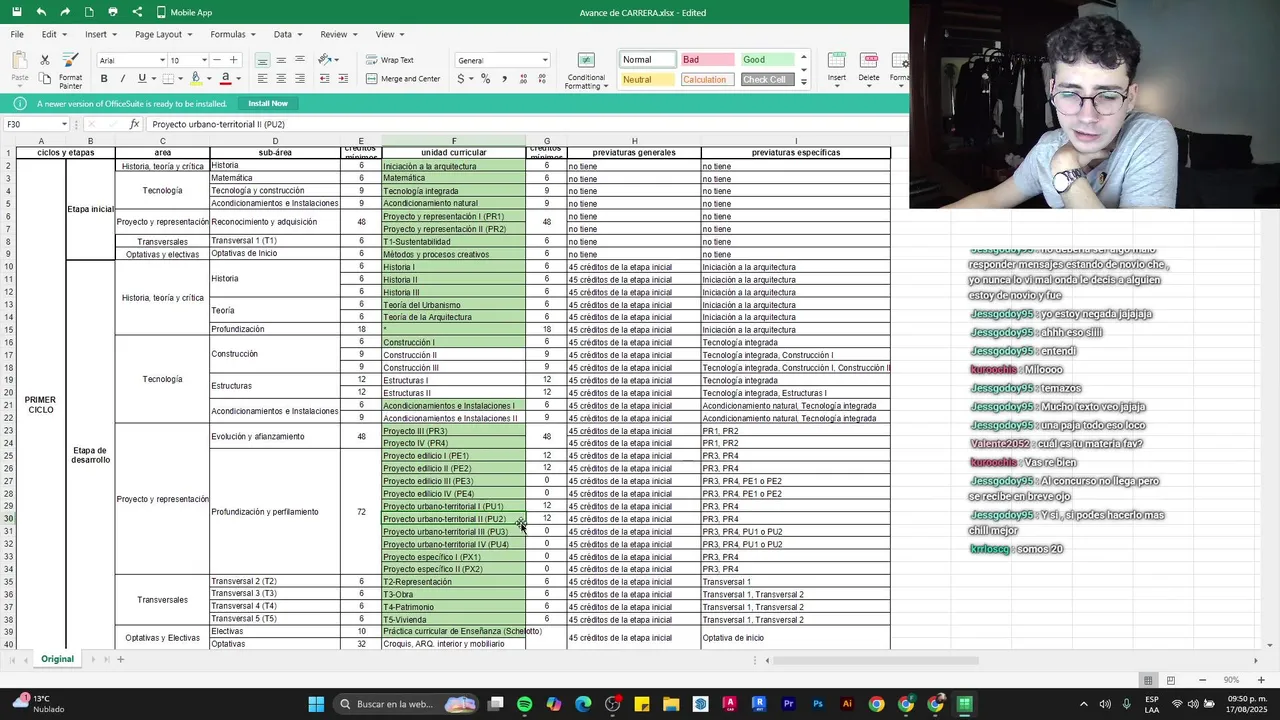Increase the decimal places
1280x720 pixels.
[523, 78]
